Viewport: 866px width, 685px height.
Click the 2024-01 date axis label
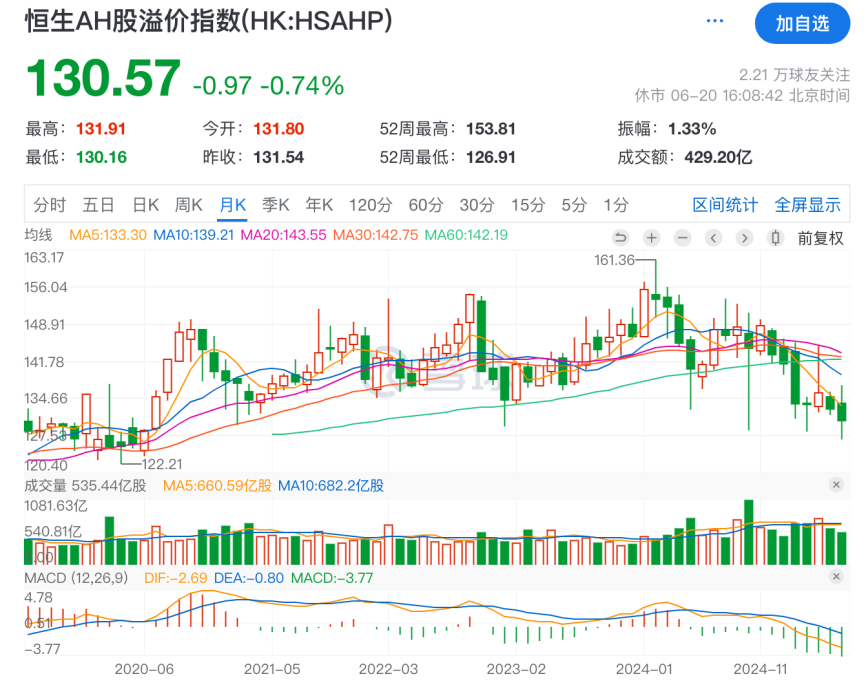tap(644, 670)
